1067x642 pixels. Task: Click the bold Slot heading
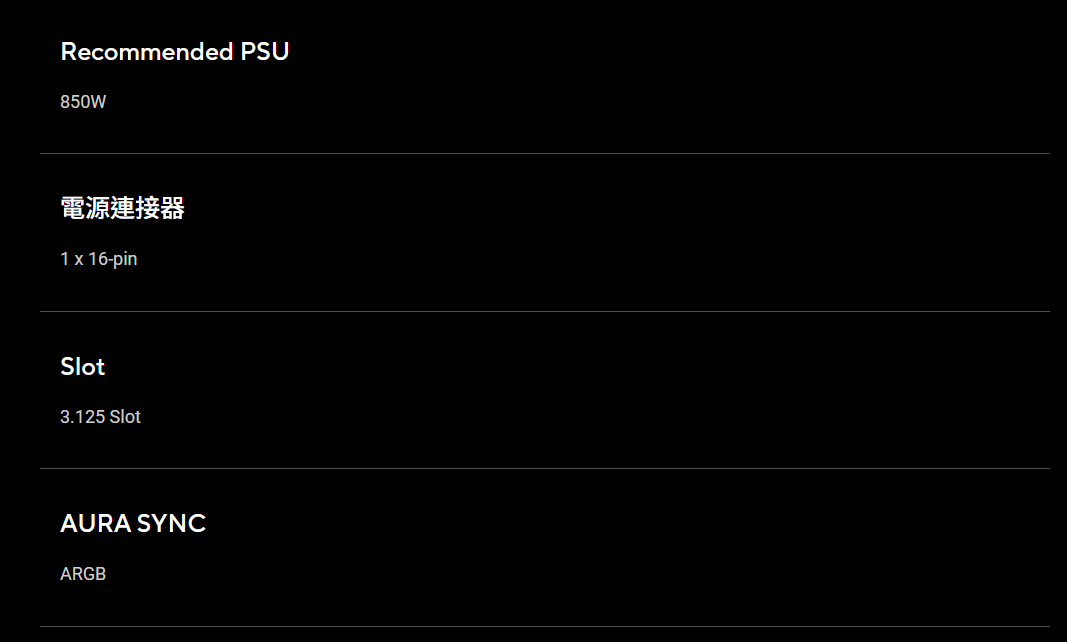pos(82,366)
